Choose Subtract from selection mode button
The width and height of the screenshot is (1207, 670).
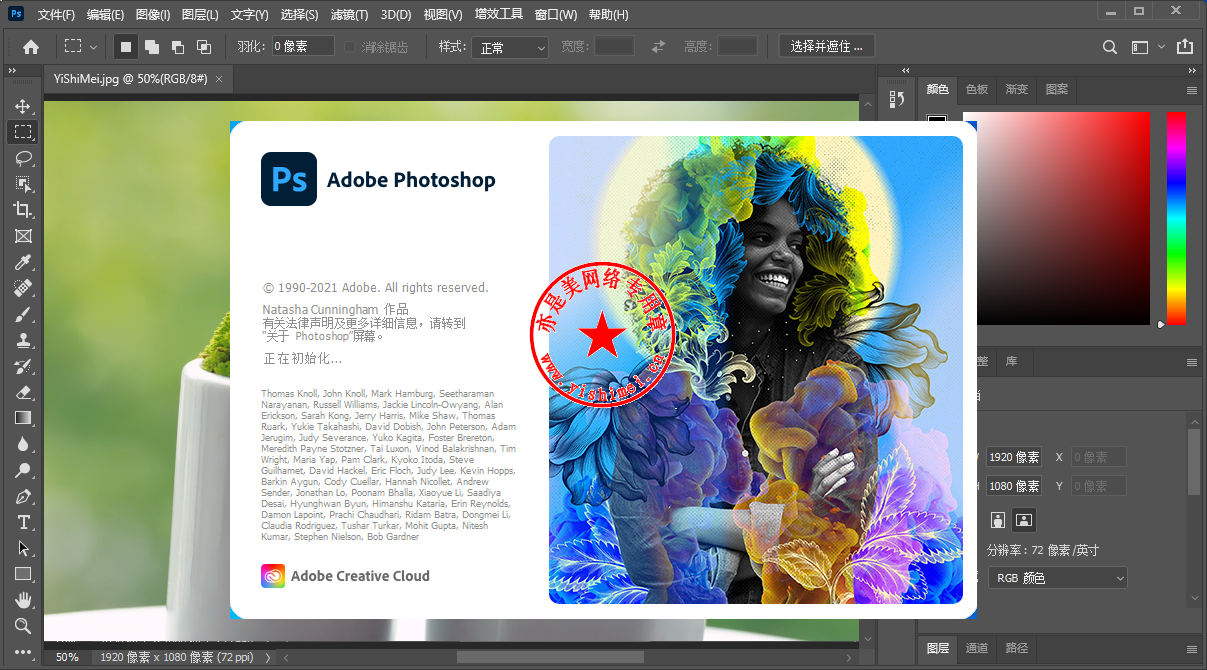pyautogui.click(x=178, y=46)
